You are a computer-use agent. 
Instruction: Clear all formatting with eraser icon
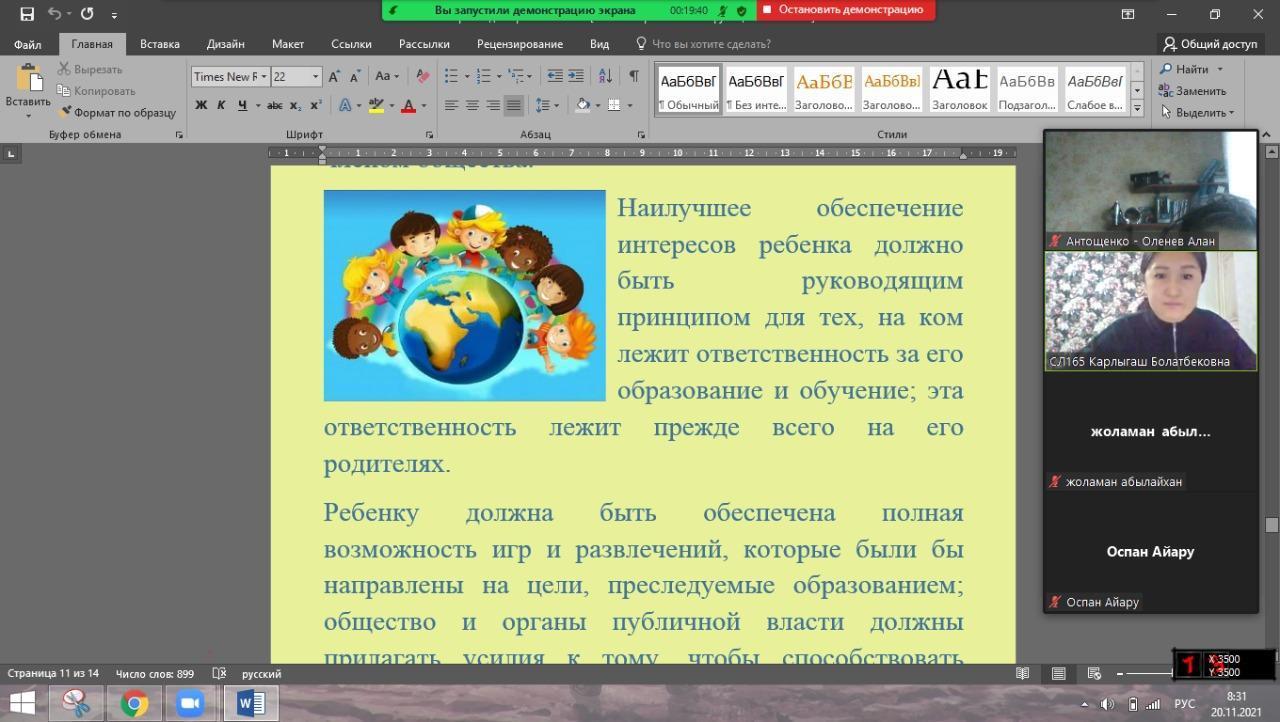pyautogui.click(x=422, y=77)
